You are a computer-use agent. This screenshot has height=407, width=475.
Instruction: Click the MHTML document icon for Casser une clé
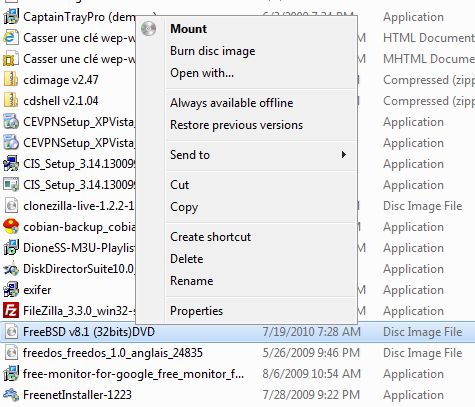click(x=11, y=59)
